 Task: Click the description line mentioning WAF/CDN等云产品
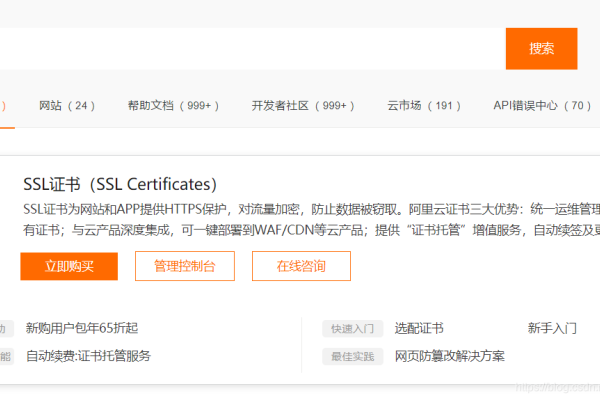311,230
